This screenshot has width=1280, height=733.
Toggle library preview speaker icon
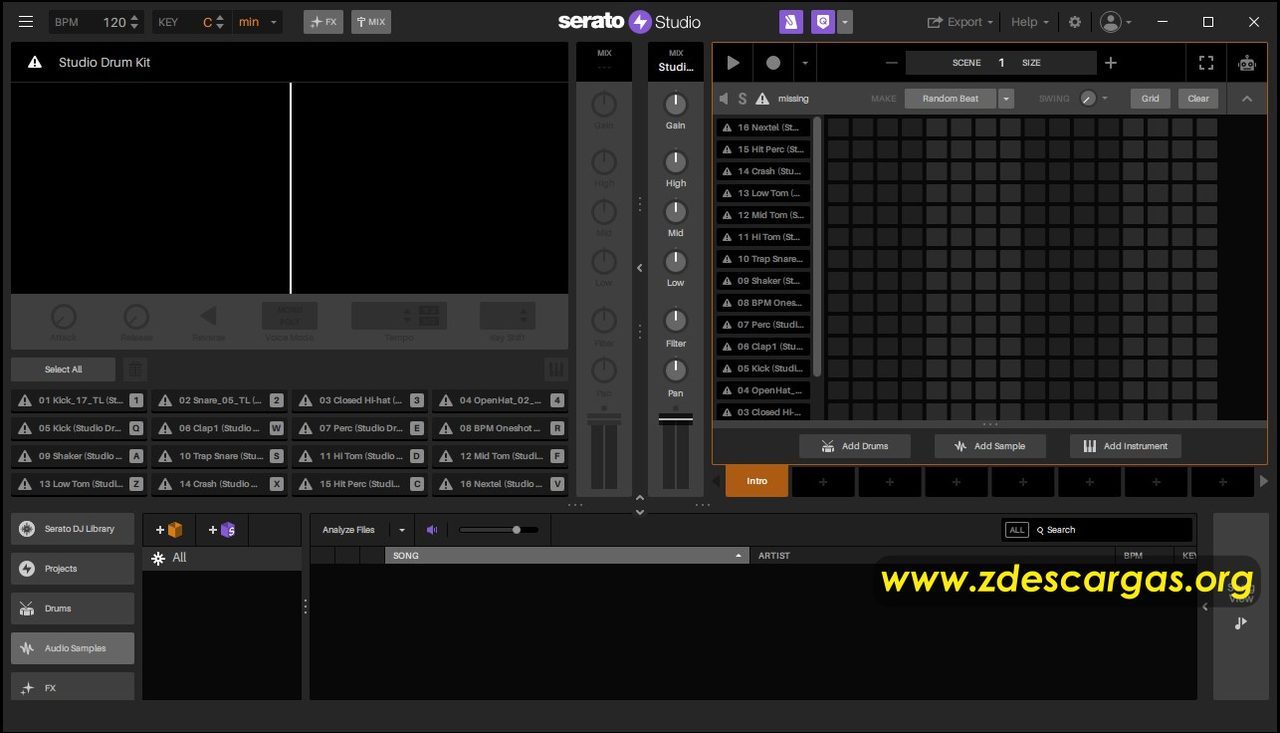[x=432, y=530]
